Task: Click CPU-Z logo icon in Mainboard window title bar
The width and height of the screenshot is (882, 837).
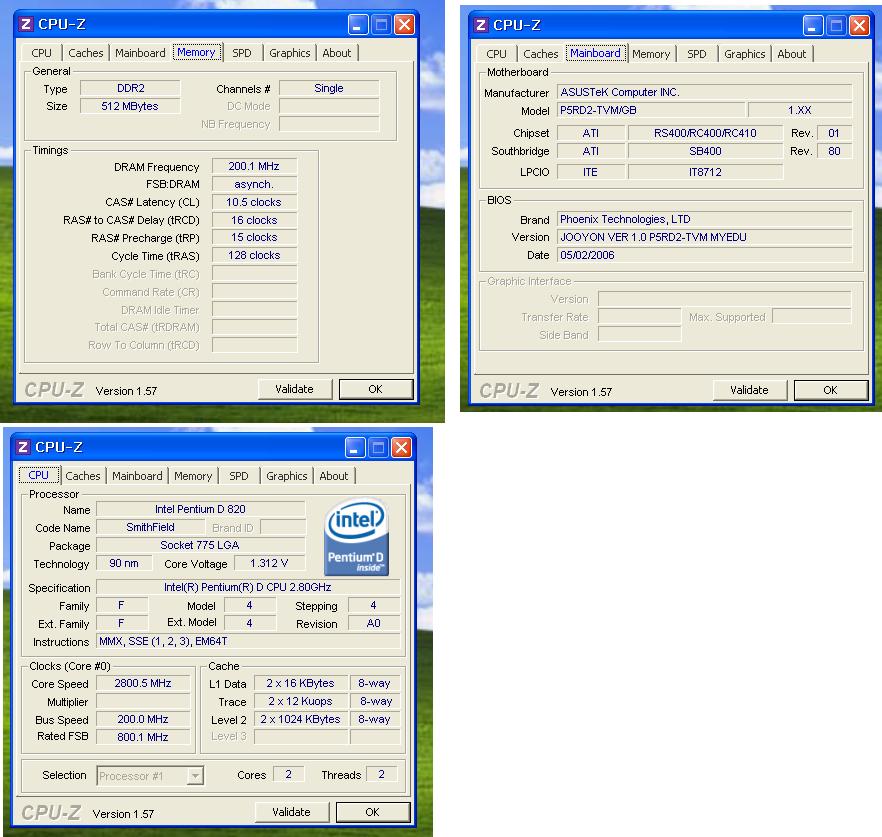Action: 480,25
